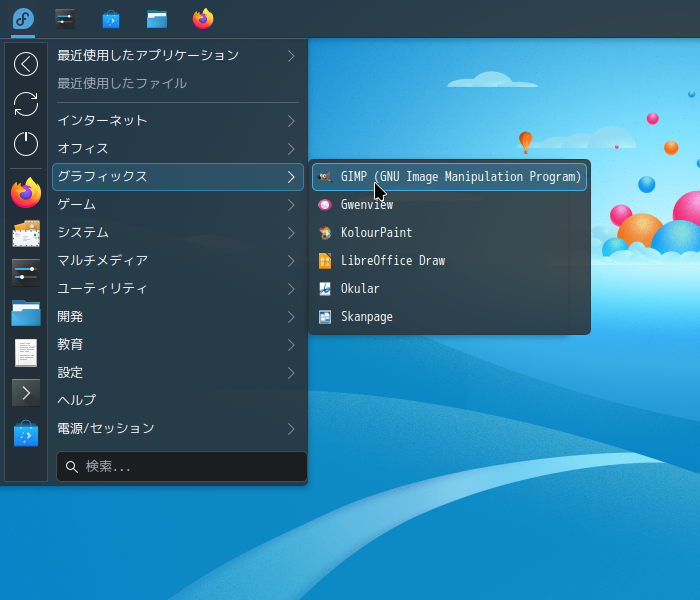Open the mail client envelope icon
The height and width of the screenshot is (600, 700).
[26, 233]
